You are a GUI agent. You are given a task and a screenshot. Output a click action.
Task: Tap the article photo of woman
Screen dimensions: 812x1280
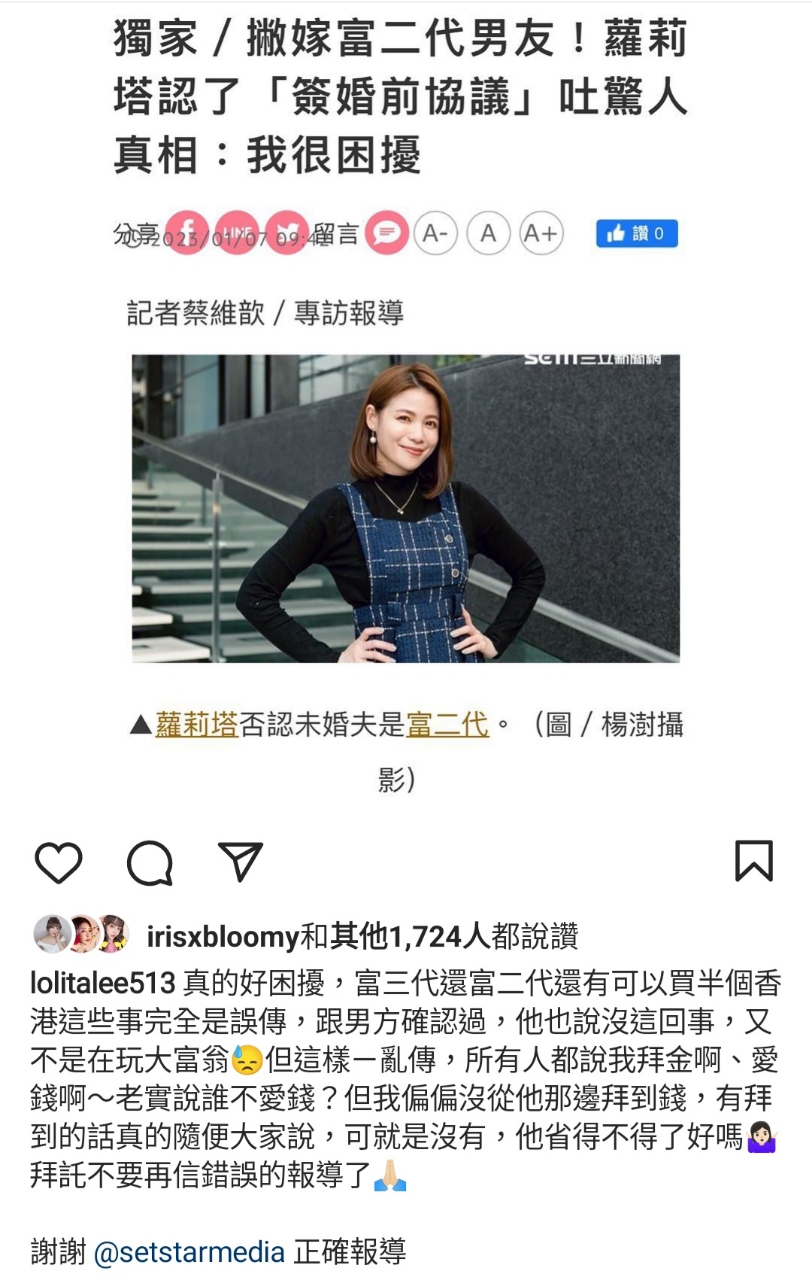pos(406,508)
